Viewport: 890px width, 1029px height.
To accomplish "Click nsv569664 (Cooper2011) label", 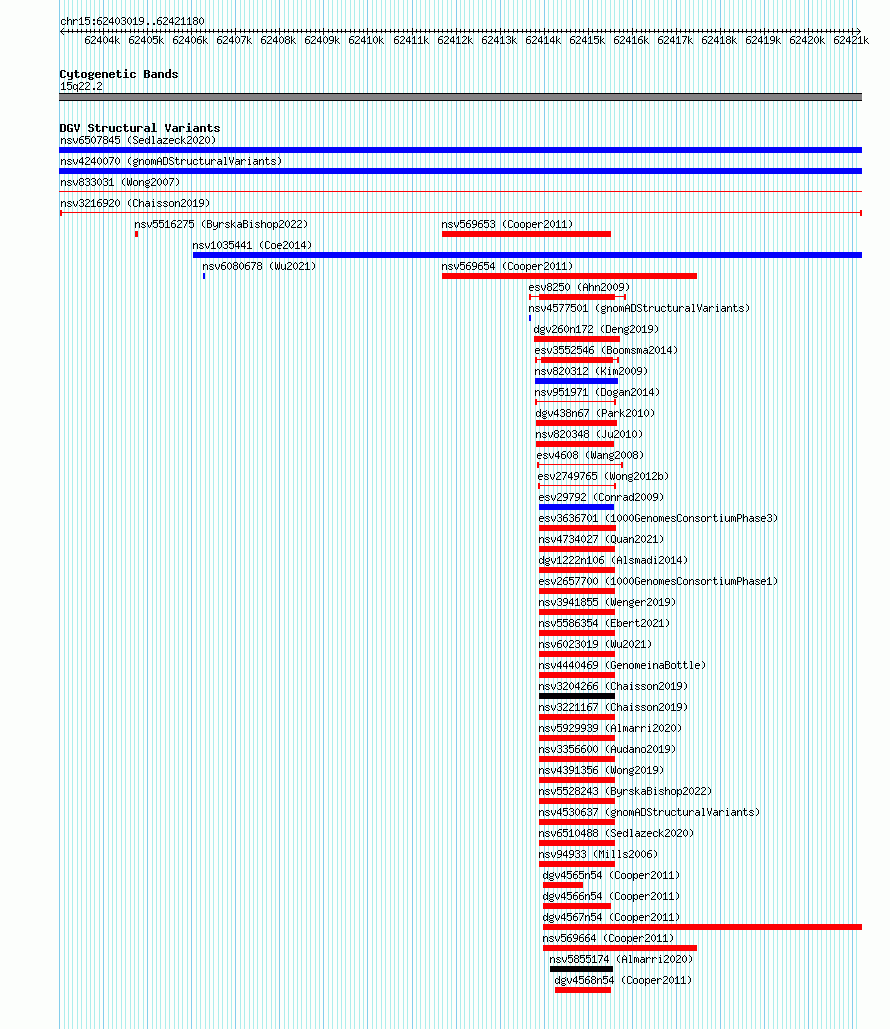I will tap(608, 938).
